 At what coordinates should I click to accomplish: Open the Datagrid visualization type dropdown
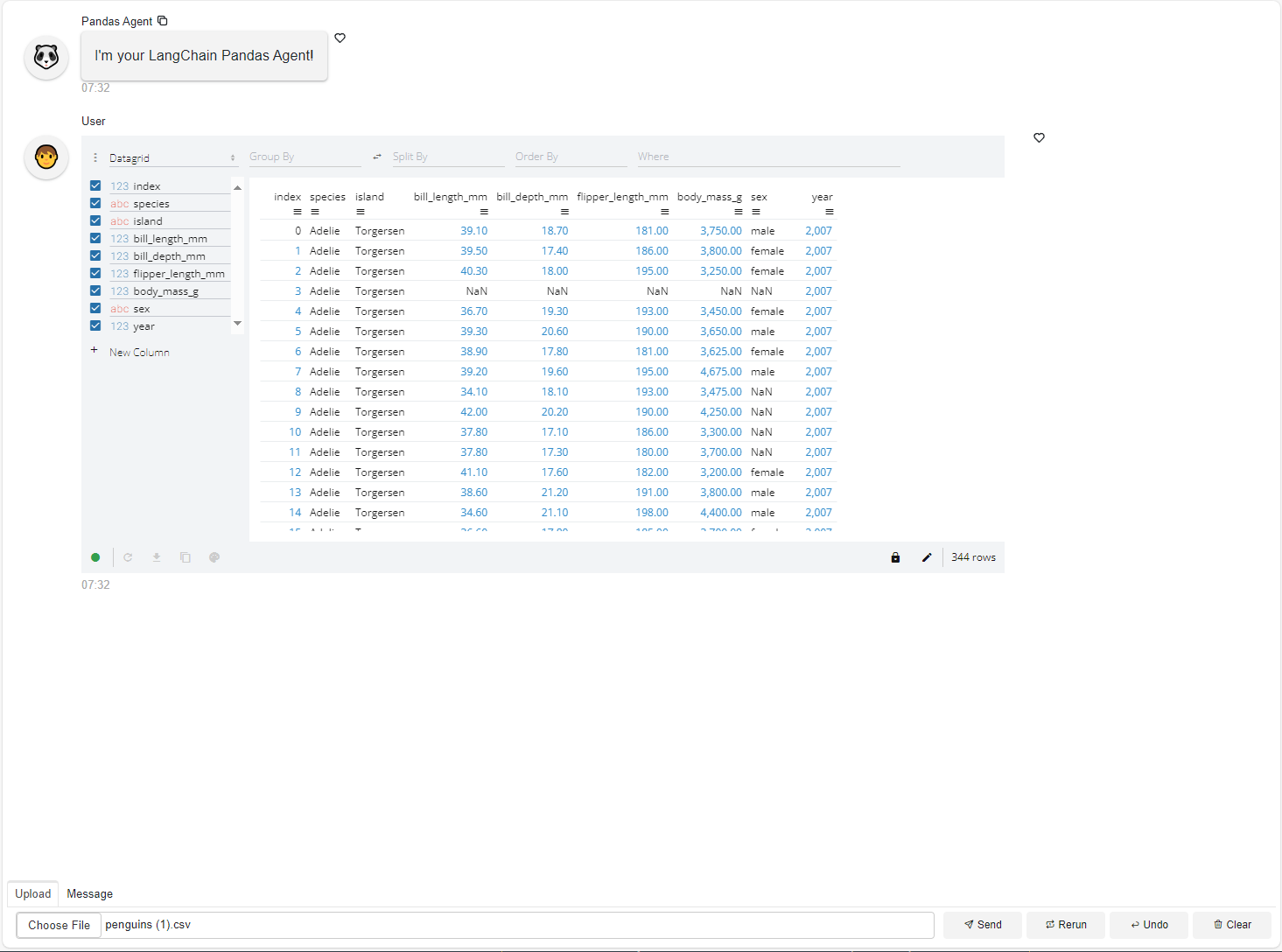coord(172,157)
